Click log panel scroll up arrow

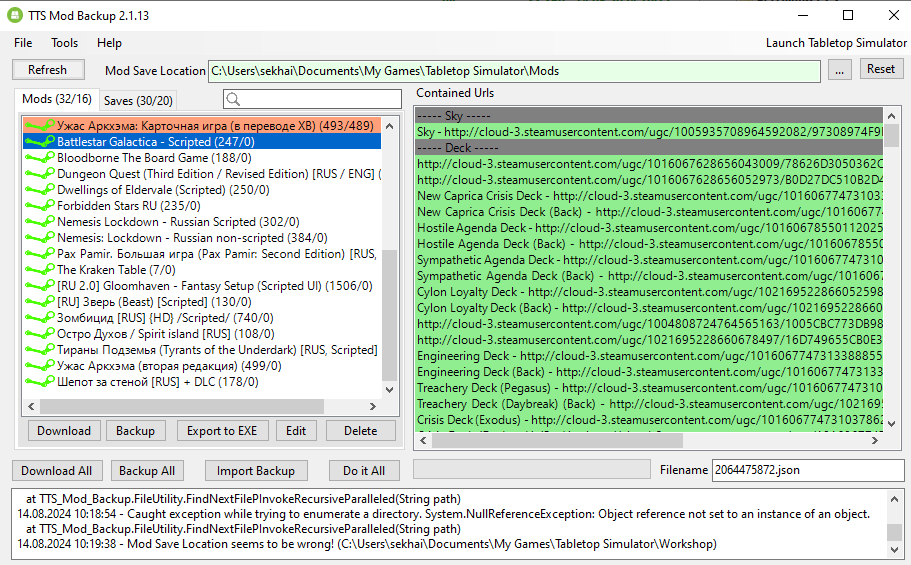pyautogui.click(x=894, y=499)
